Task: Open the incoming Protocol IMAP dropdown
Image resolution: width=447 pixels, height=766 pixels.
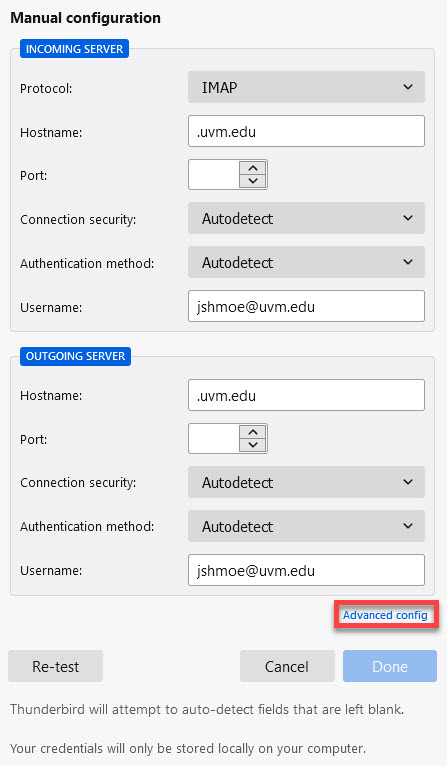Action: (x=306, y=87)
